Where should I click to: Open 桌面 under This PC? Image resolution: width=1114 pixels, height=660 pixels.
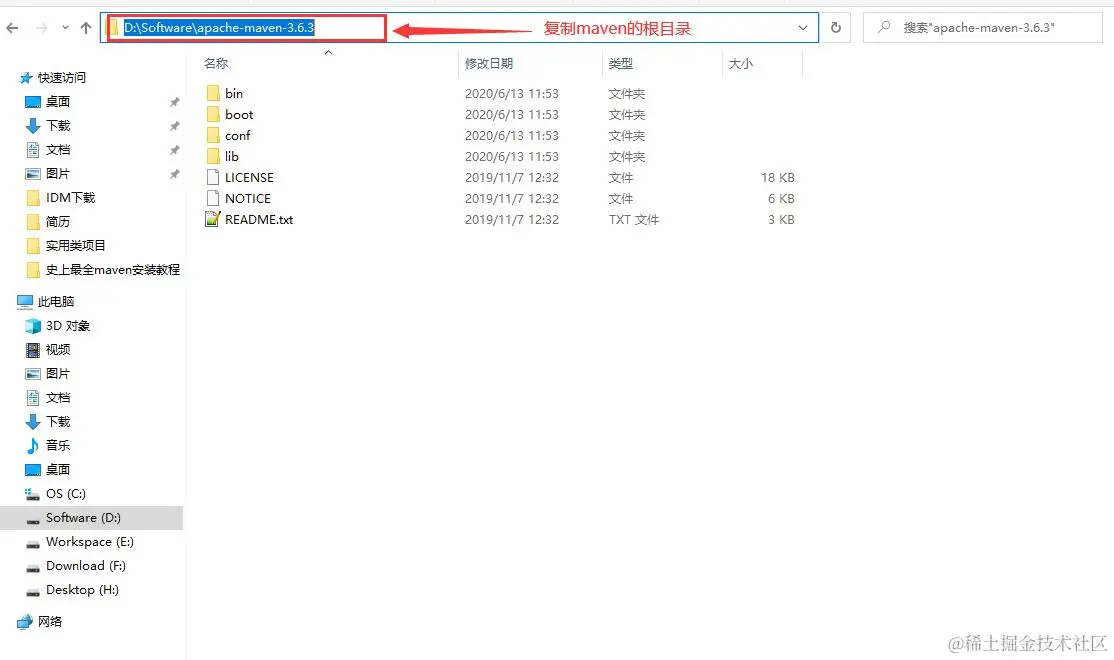coord(58,470)
